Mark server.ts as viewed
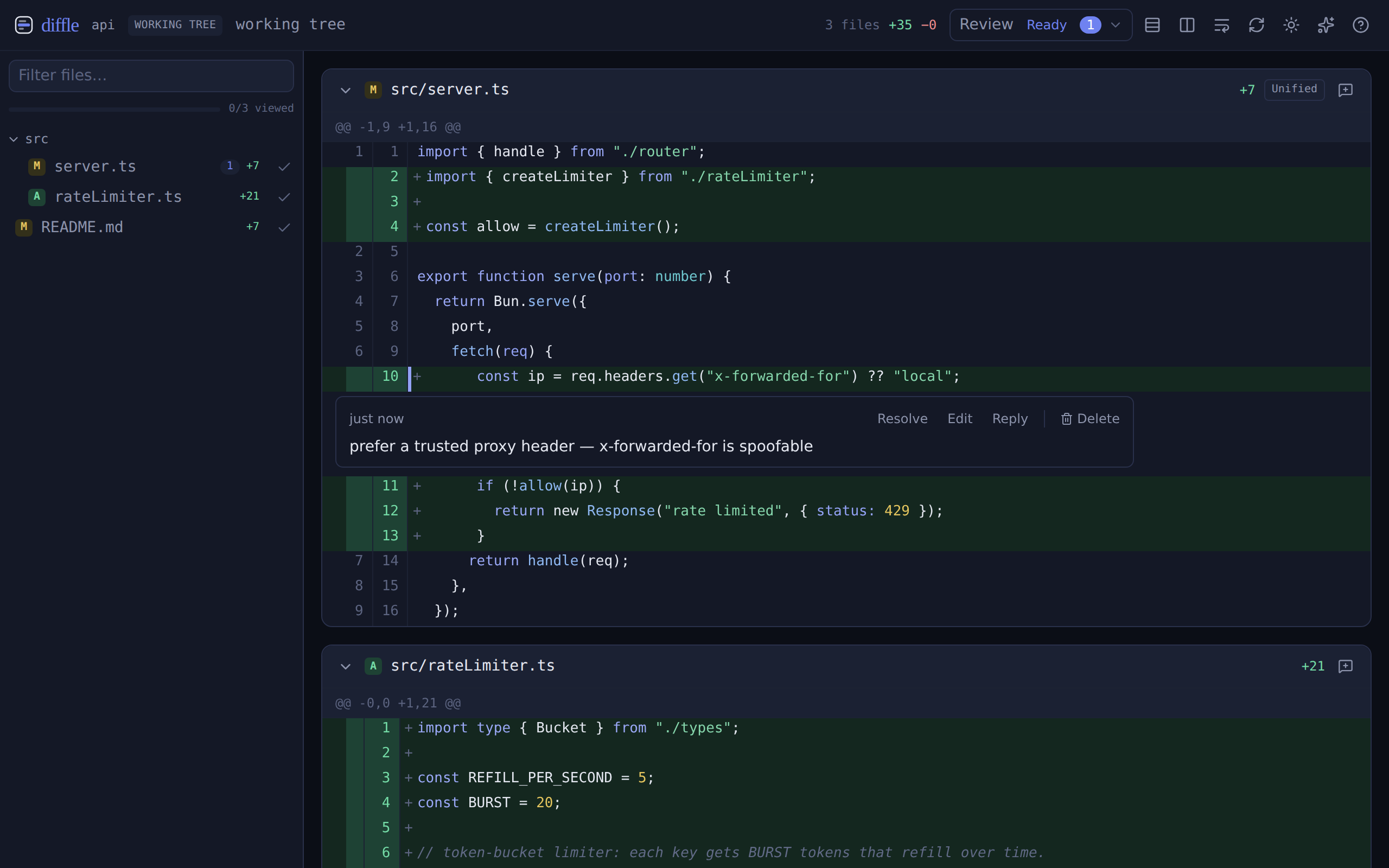 tap(284, 167)
